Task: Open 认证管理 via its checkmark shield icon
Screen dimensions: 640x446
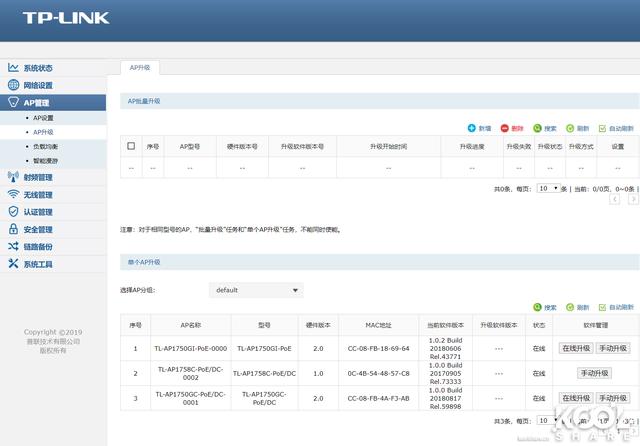Action: click(13, 211)
